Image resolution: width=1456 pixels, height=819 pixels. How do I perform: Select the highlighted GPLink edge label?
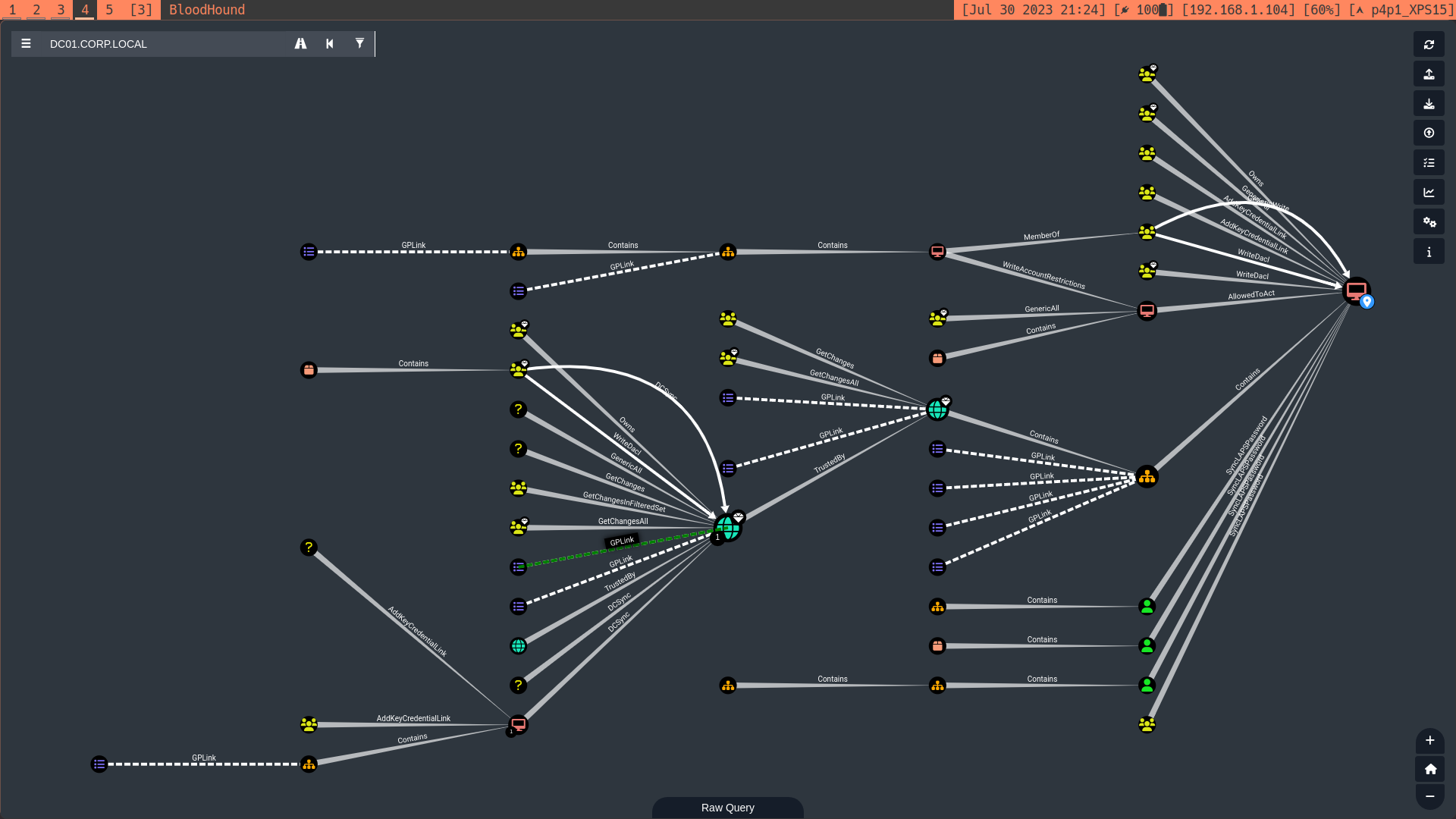coord(622,541)
